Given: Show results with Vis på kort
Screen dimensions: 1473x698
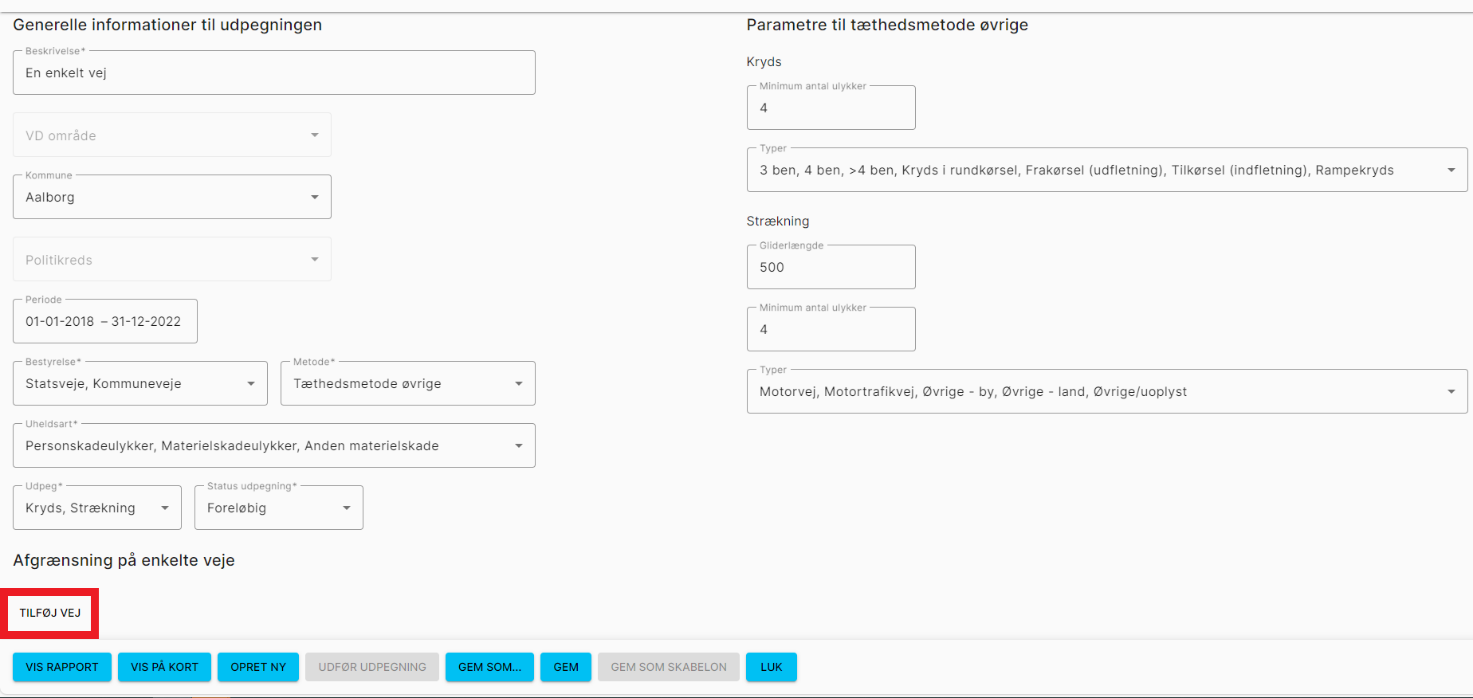Looking at the screenshot, I should tap(164, 667).
